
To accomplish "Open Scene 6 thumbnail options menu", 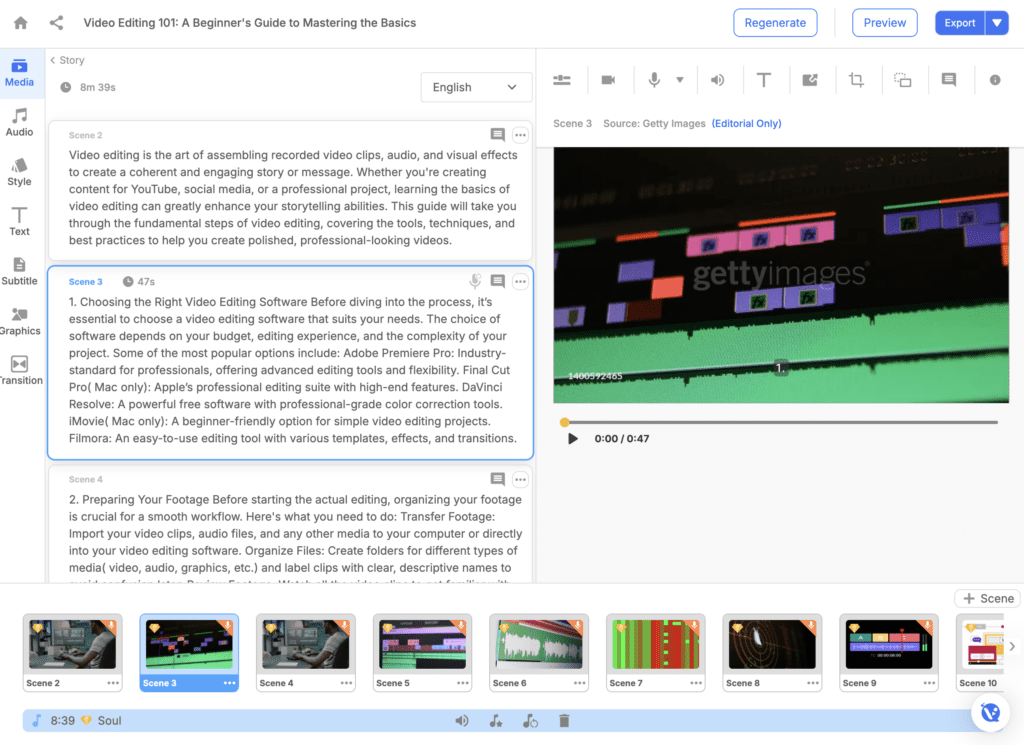I will tap(579, 683).
